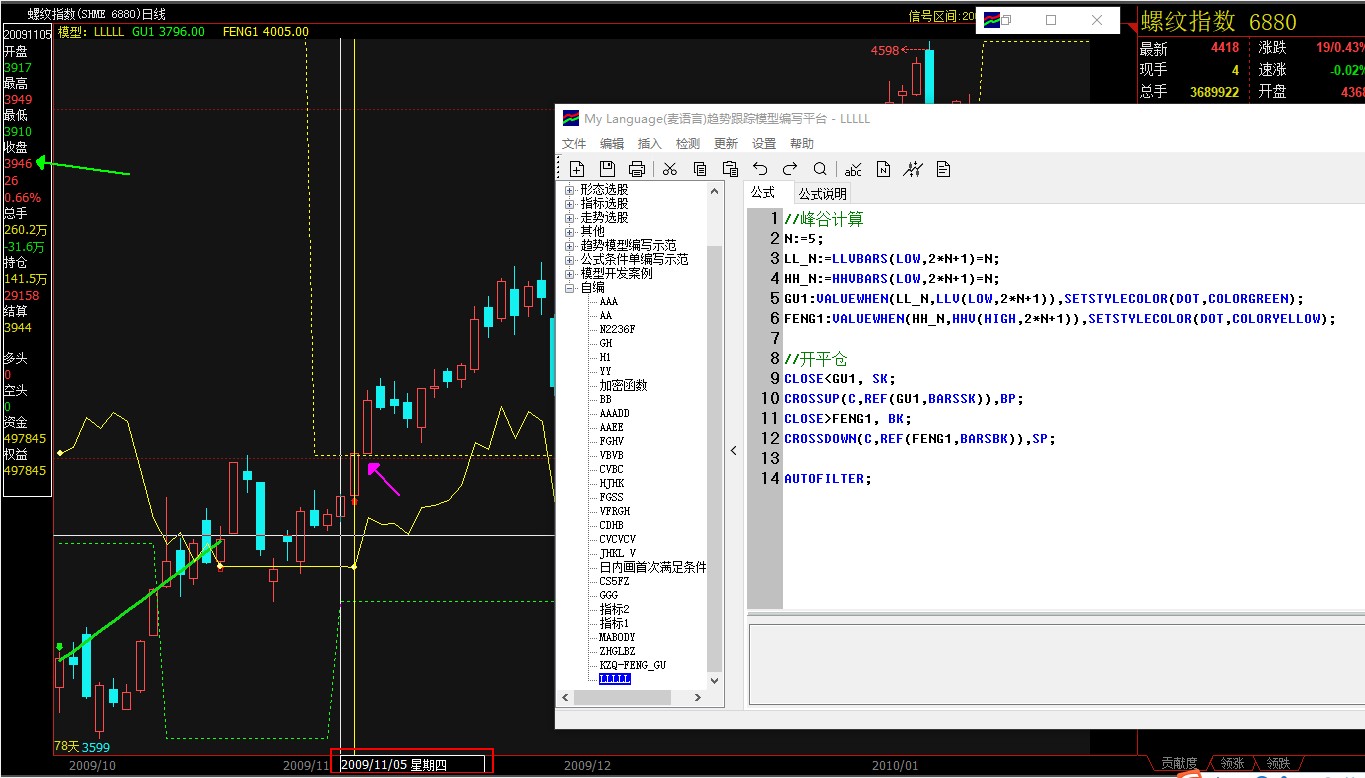Collapse the 自编 tree folder

coord(570,288)
